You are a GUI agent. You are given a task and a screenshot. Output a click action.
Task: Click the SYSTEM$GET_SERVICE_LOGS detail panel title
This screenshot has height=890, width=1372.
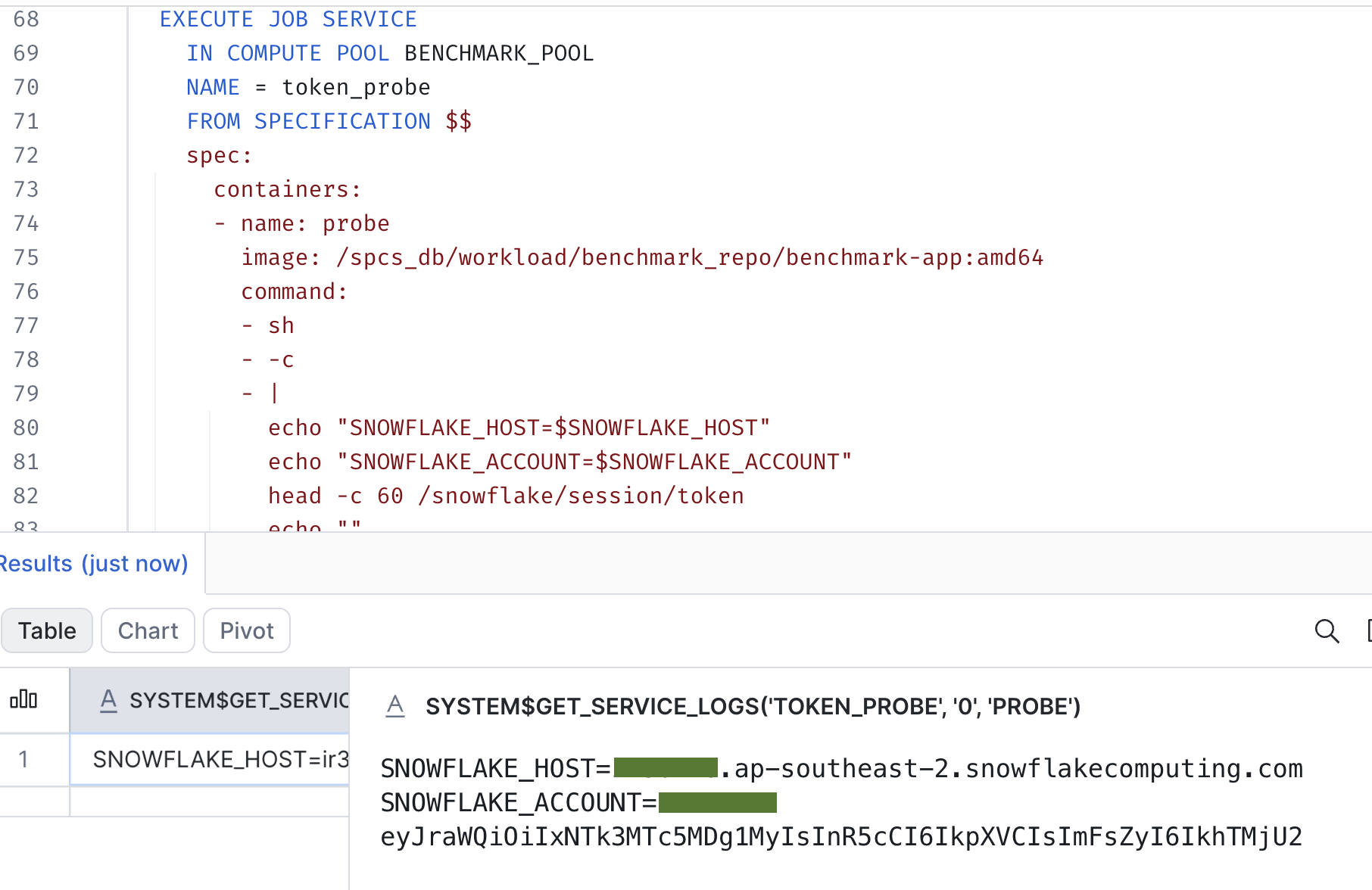pos(753,707)
